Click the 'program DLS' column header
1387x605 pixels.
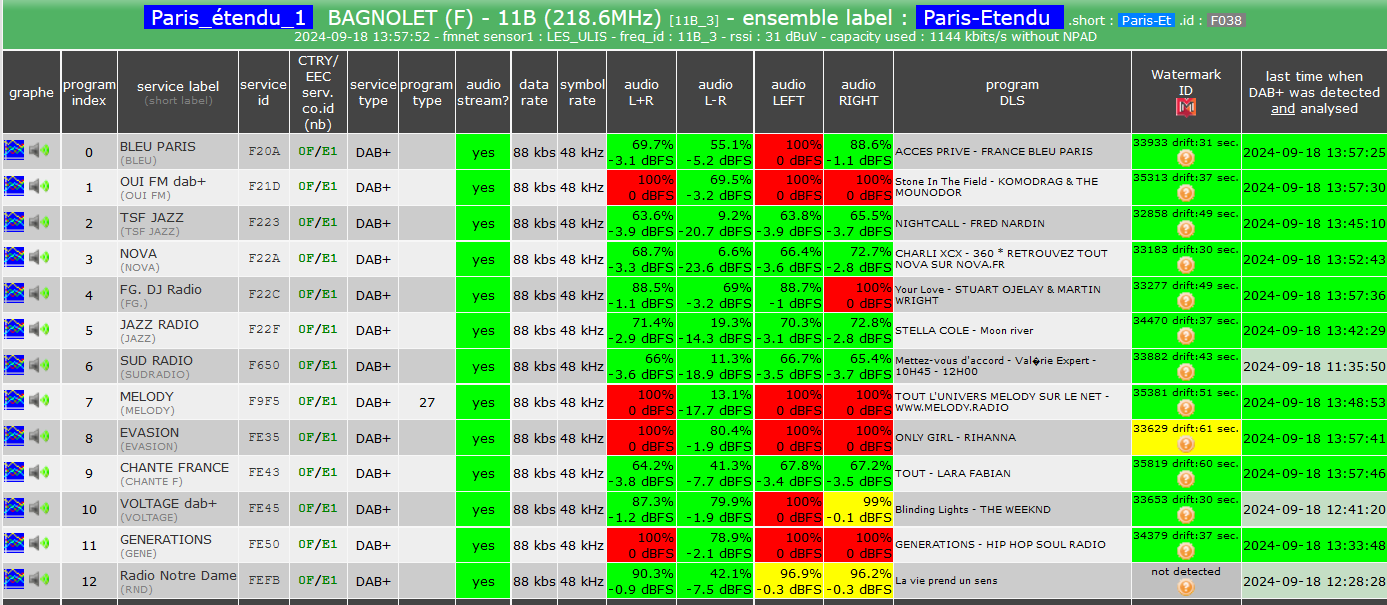[1012, 92]
